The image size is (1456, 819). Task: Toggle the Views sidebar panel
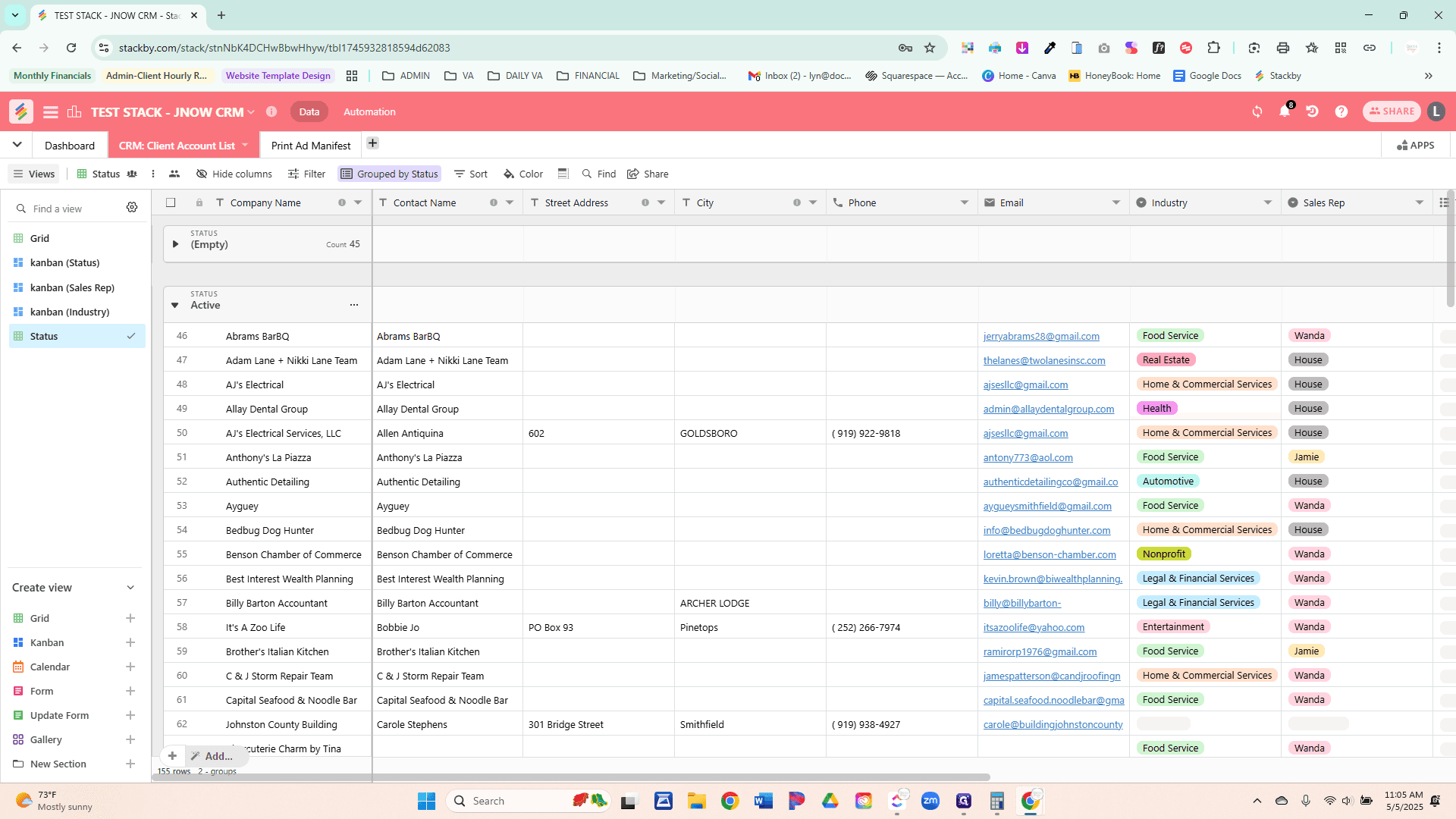click(34, 174)
